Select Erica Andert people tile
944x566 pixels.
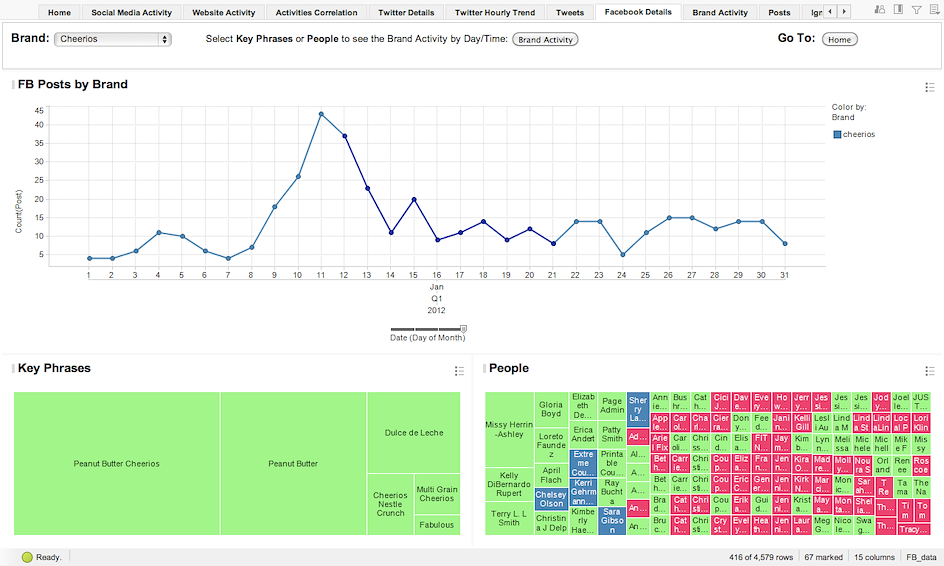[x=583, y=434]
